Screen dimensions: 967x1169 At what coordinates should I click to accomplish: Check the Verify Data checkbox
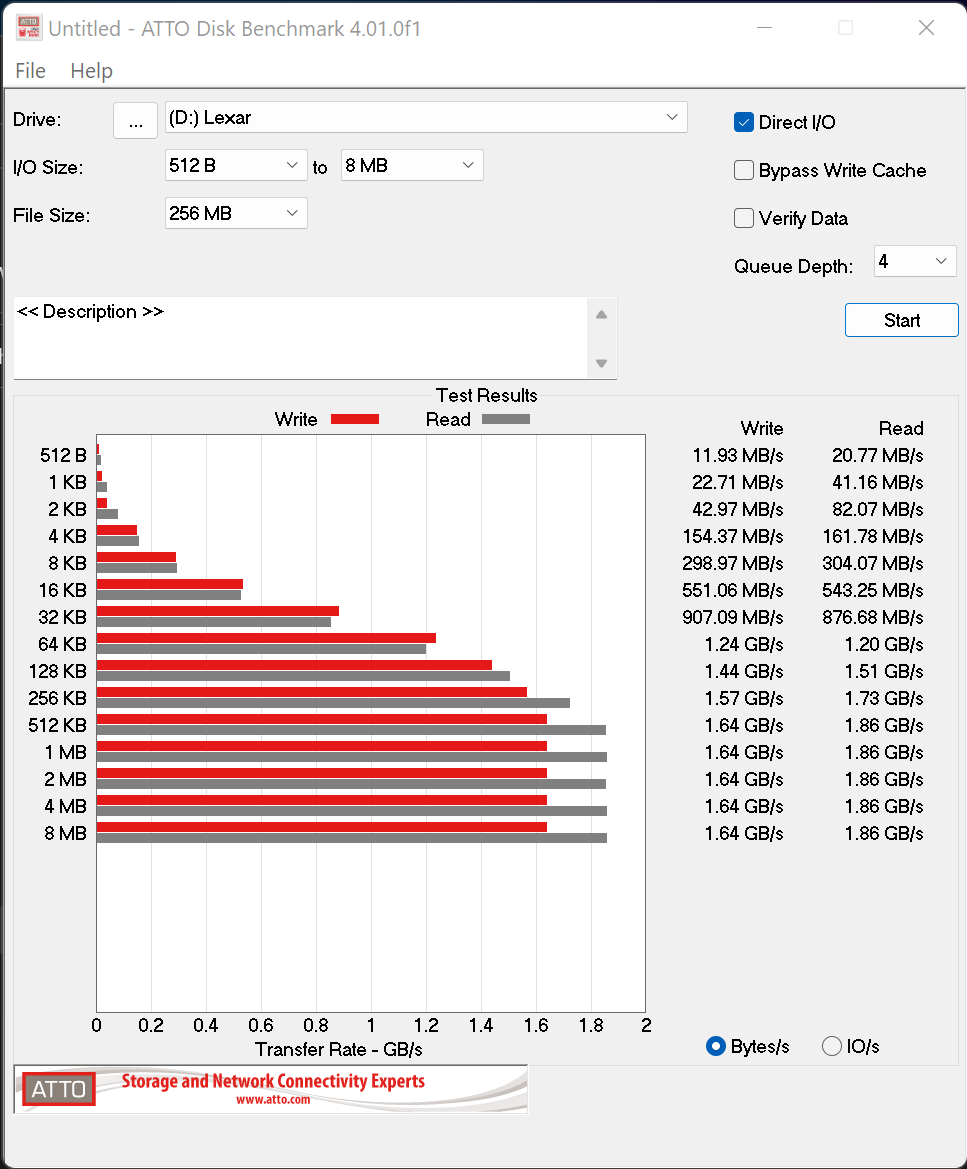[744, 218]
